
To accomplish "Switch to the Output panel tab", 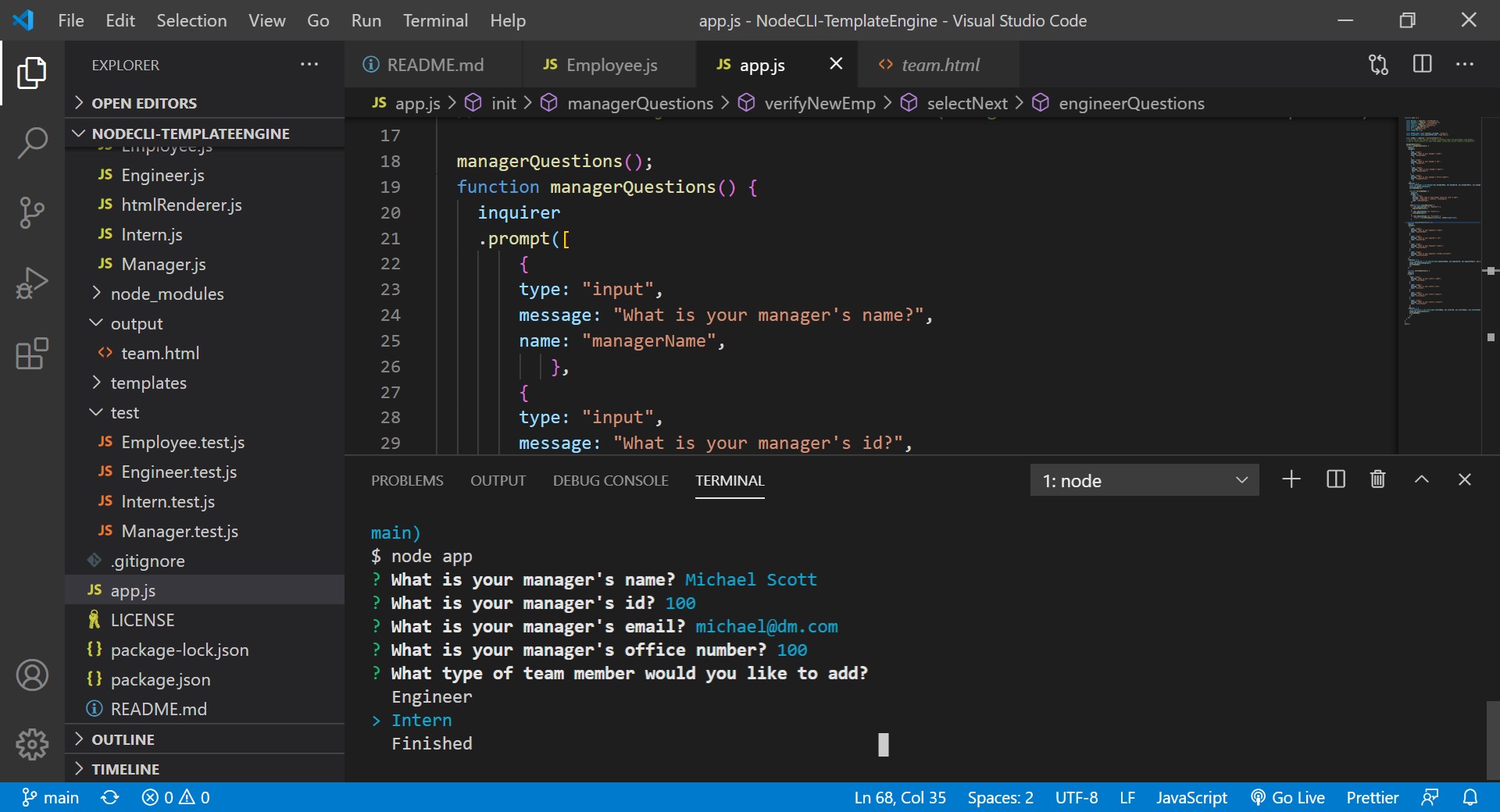I will point(498,480).
